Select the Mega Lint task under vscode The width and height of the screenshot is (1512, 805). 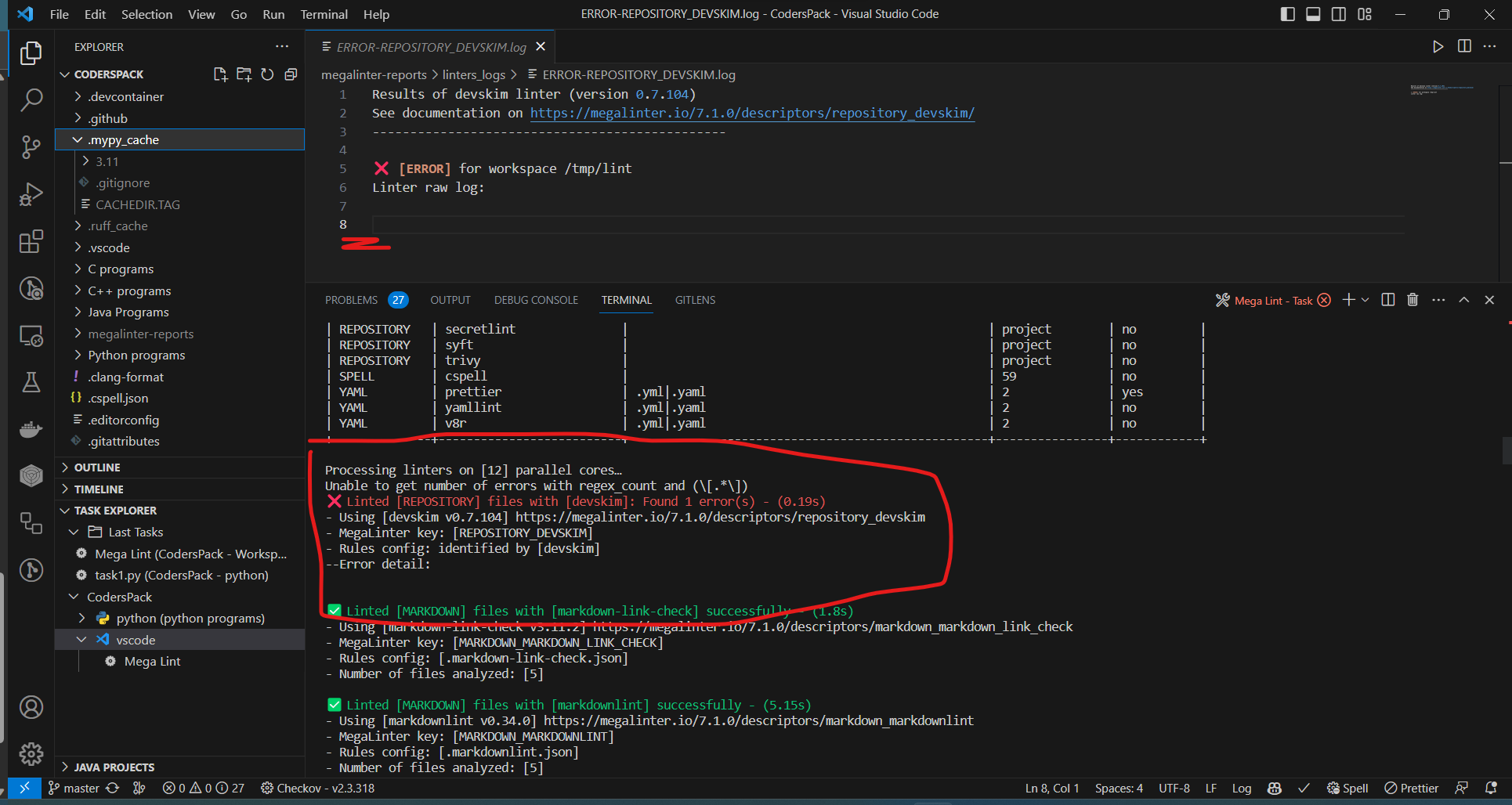coord(152,661)
